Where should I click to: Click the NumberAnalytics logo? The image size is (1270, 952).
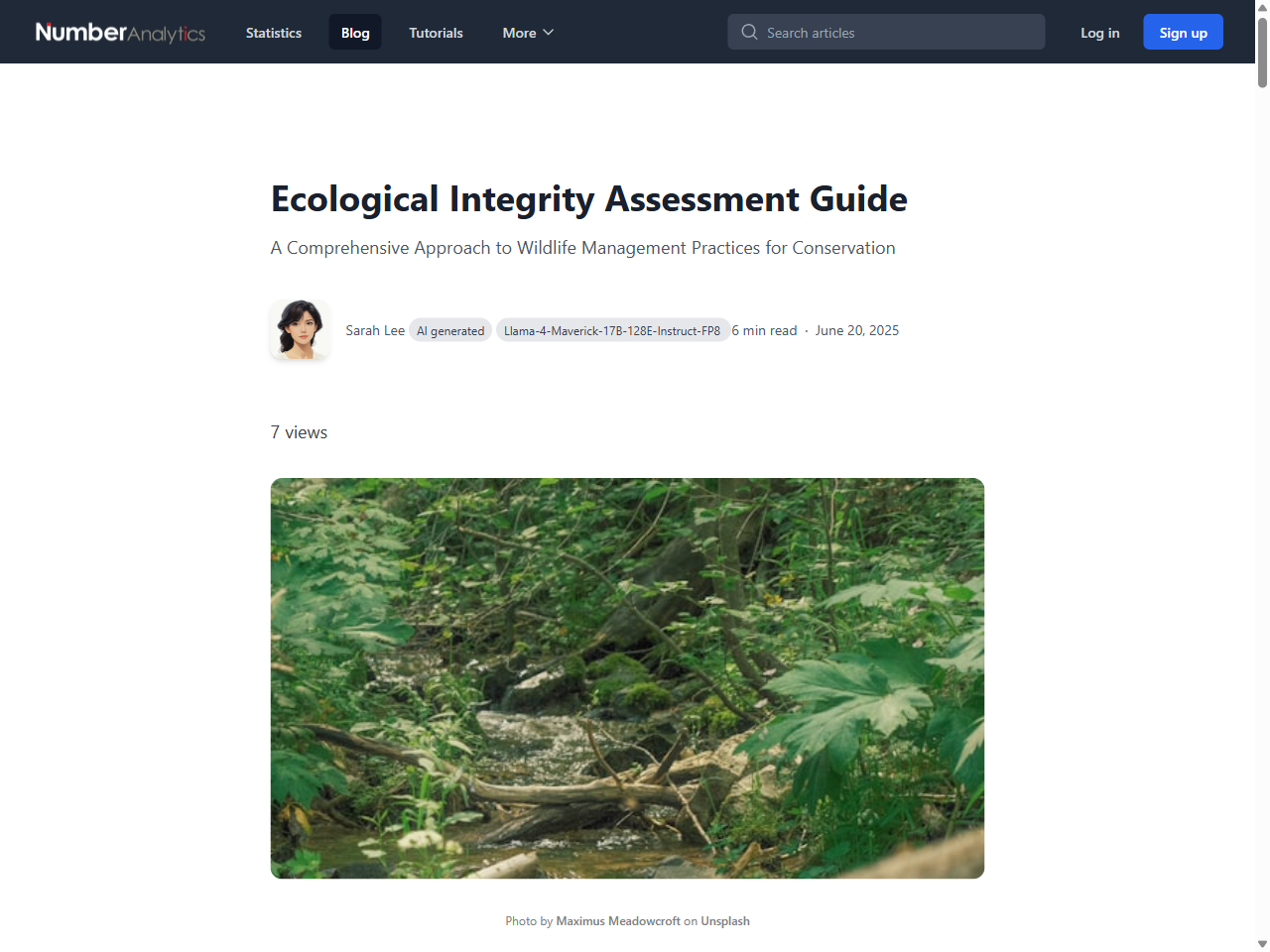(119, 32)
